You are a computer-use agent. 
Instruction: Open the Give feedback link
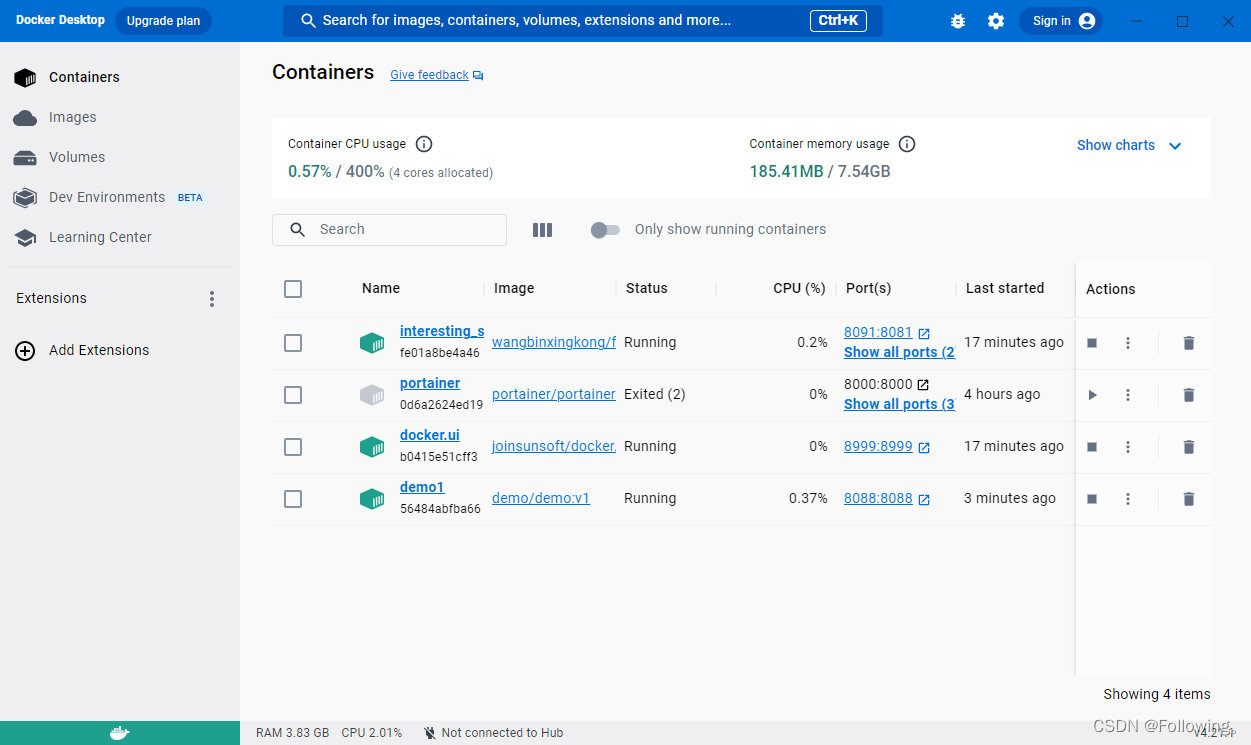click(x=429, y=76)
